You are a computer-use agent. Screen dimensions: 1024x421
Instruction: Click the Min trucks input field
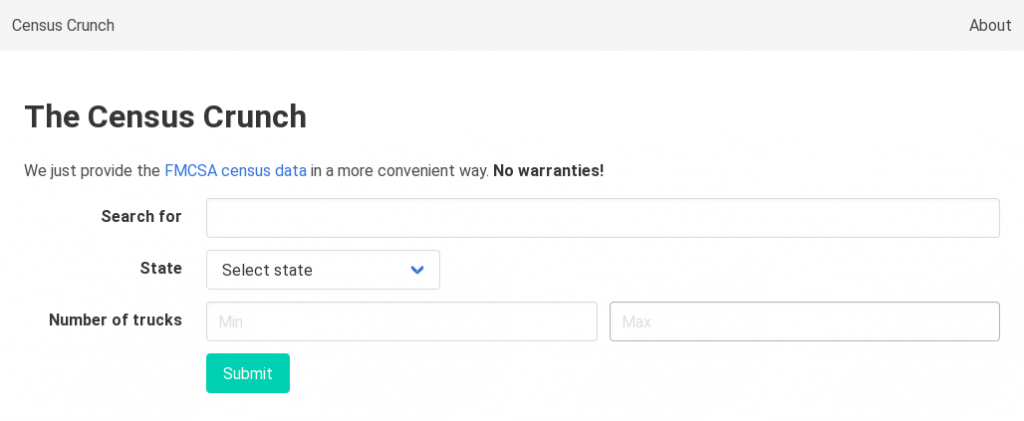(x=401, y=322)
